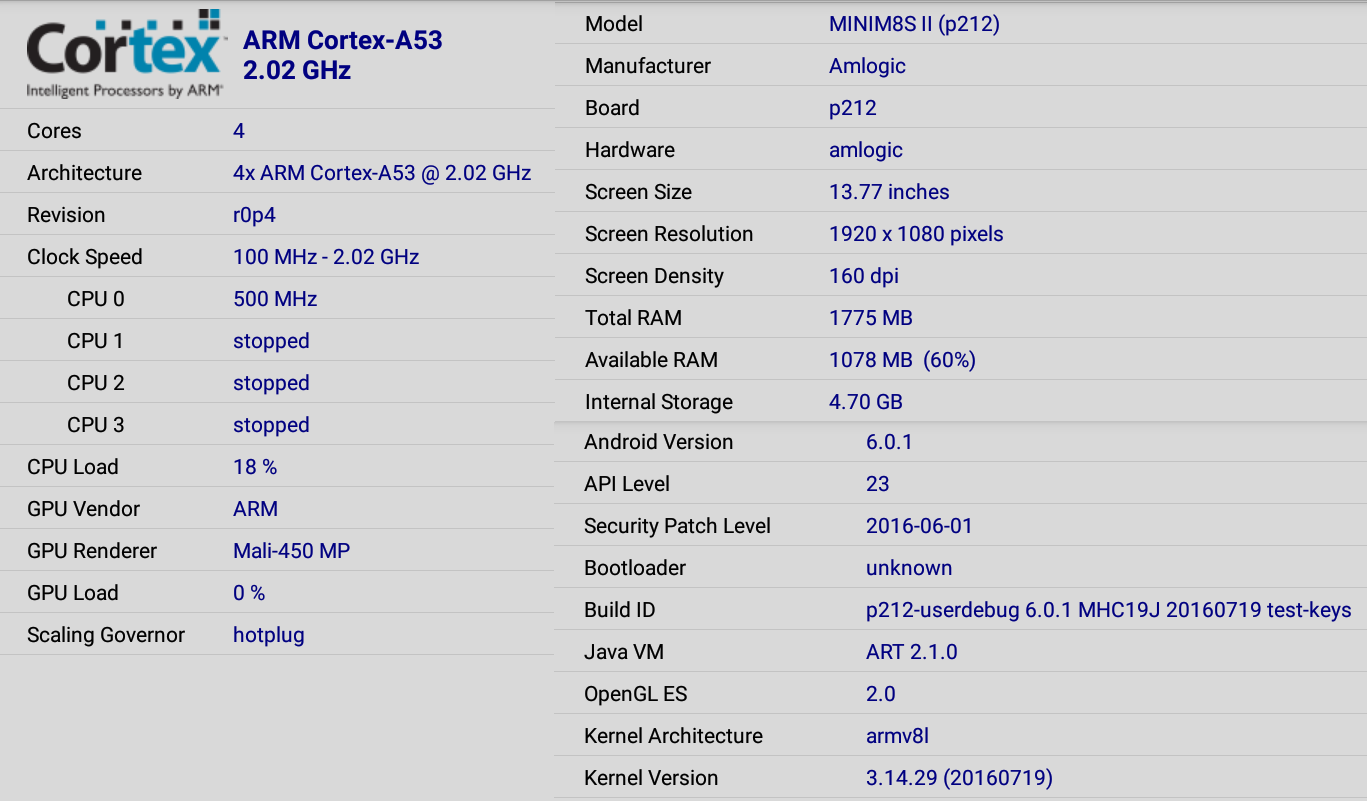Select GPU Renderer Mali-450 MP

click(291, 551)
